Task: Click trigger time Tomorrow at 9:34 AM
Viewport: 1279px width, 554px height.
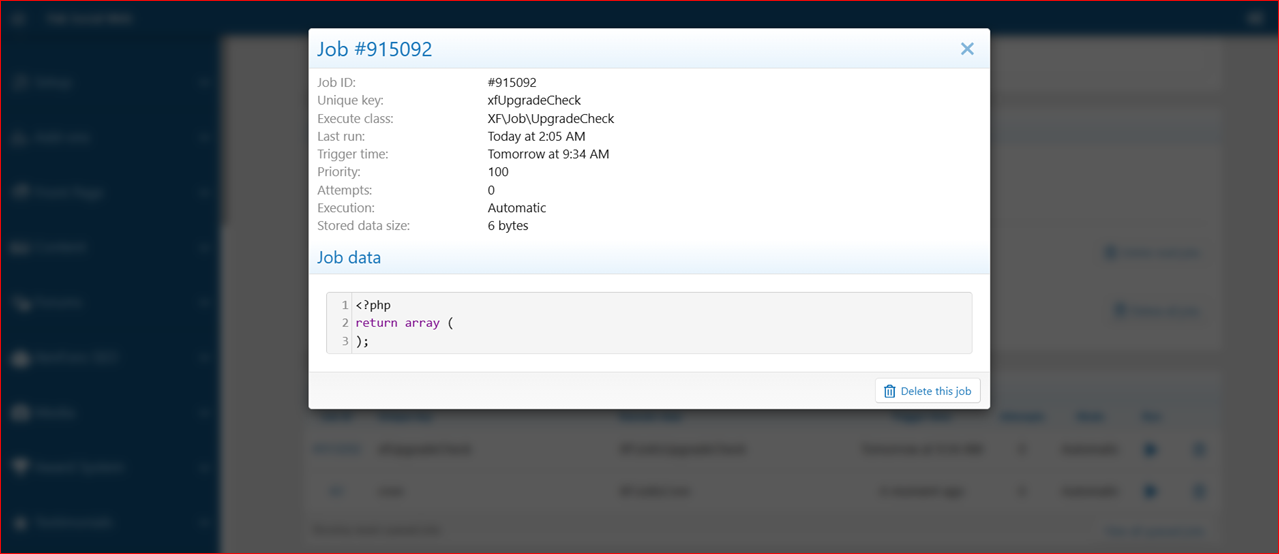Action: (548, 155)
